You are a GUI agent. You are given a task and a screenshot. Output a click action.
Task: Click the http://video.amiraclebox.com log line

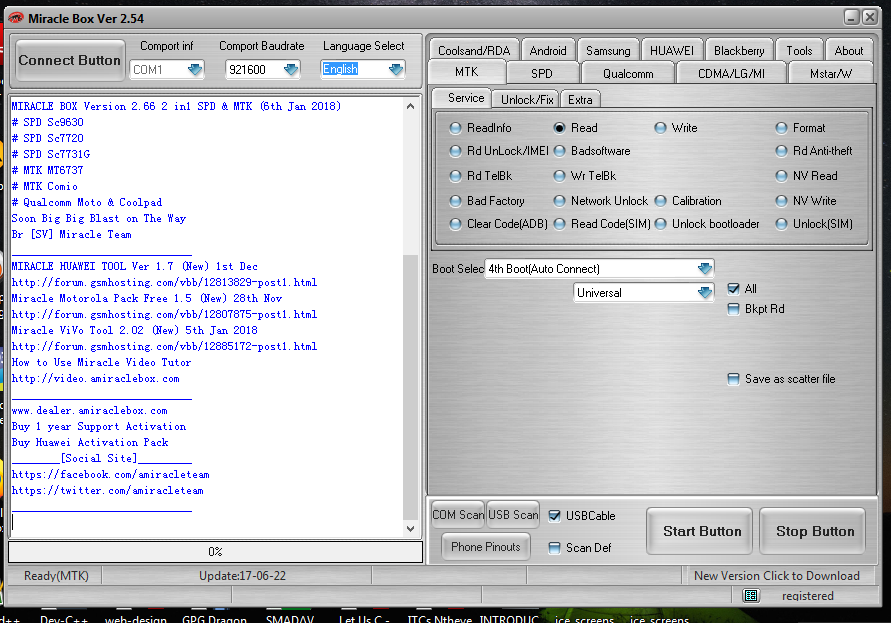click(x=95, y=379)
